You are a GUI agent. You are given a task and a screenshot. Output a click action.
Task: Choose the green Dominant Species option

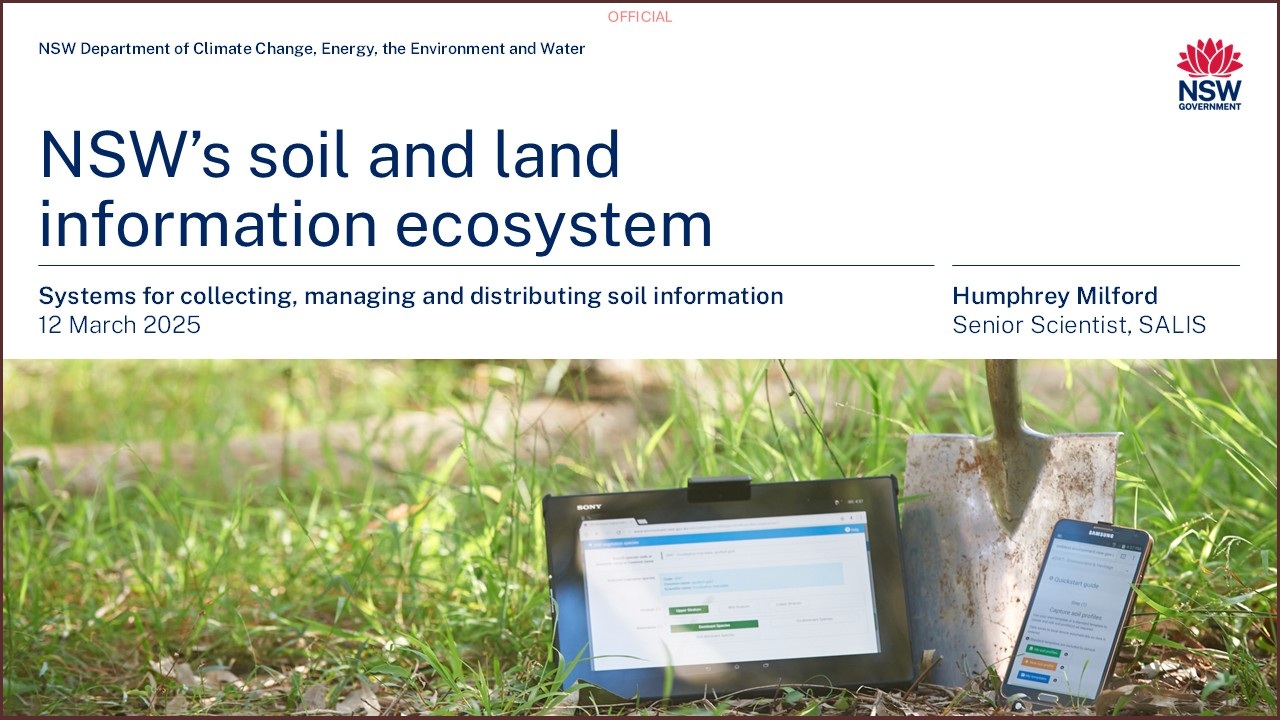pyautogui.click(x=713, y=626)
